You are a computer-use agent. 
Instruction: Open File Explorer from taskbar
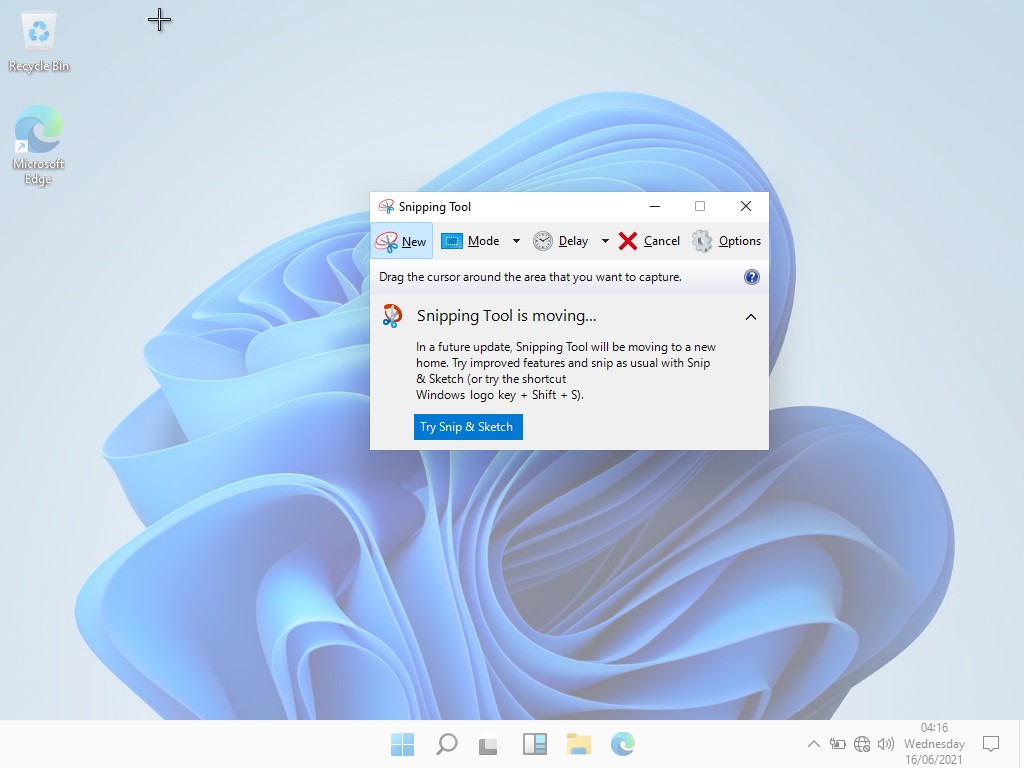tap(579, 744)
